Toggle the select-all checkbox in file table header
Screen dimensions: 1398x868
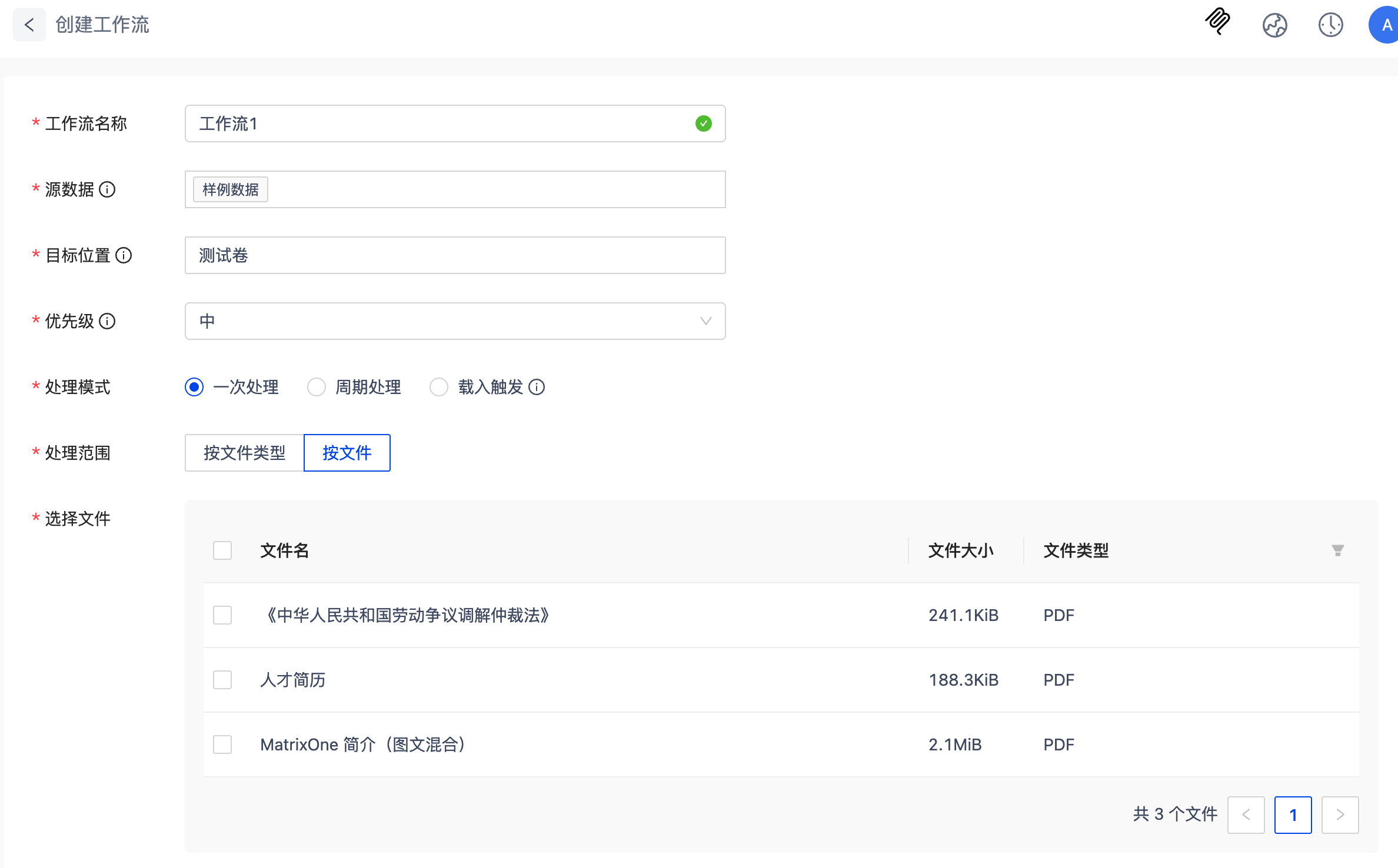click(222, 550)
